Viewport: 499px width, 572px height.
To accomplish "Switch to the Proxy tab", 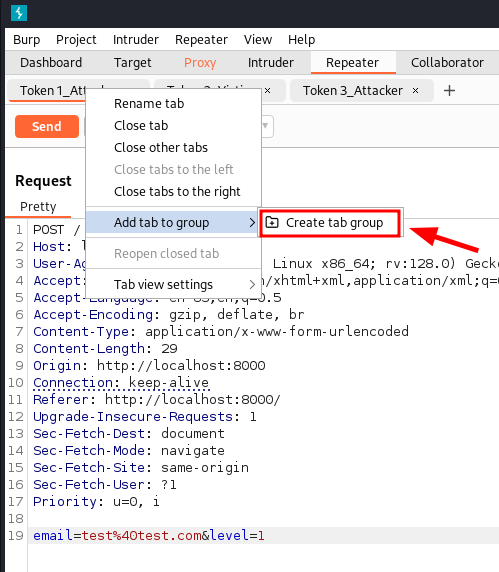I will [x=200, y=63].
